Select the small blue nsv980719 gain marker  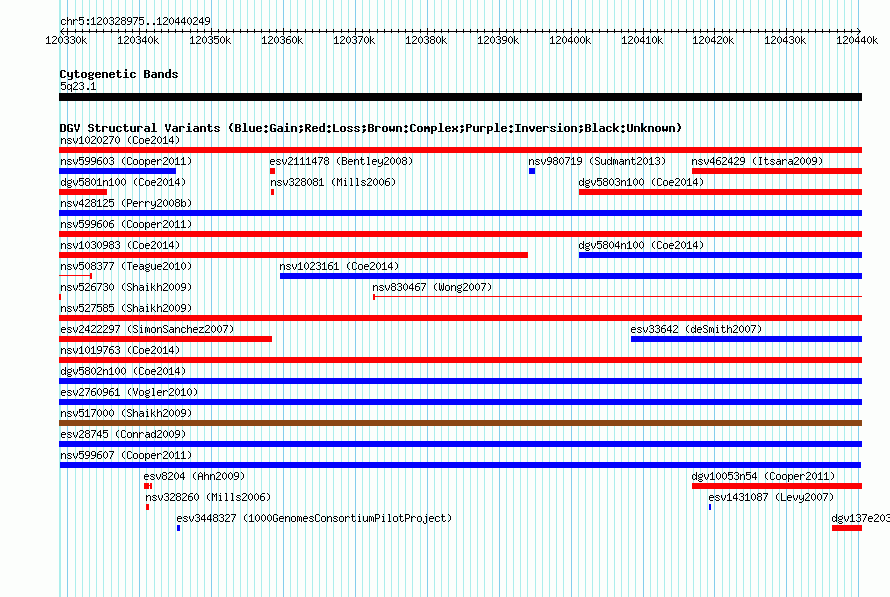pyautogui.click(x=532, y=171)
